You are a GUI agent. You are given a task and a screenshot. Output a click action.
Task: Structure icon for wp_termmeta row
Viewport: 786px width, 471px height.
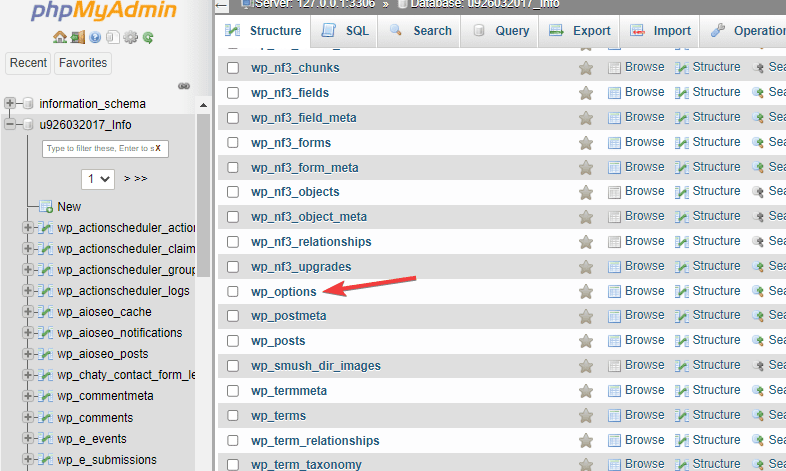click(x=681, y=391)
